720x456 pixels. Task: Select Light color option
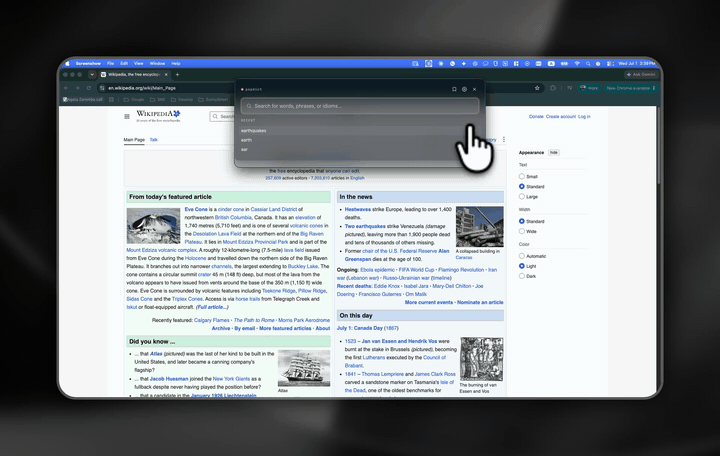(522, 266)
